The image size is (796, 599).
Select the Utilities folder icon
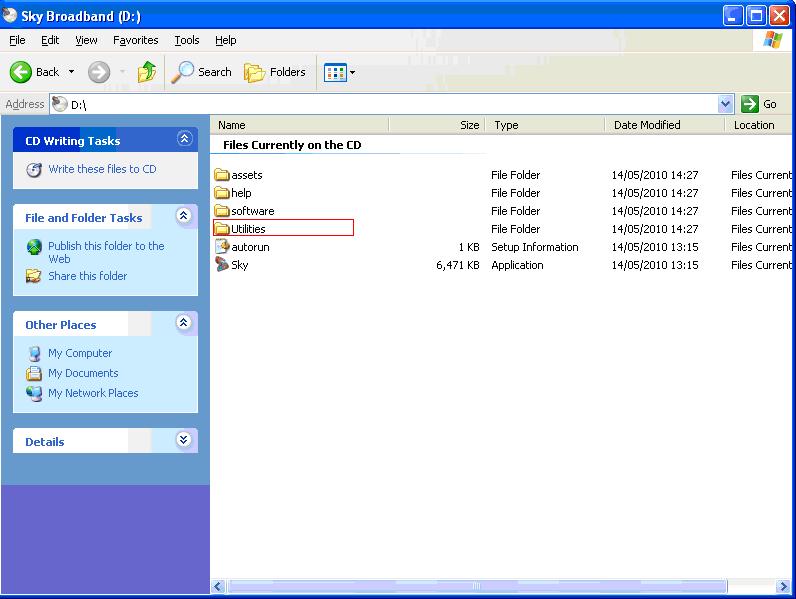pyautogui.click(x=222, y=229)
